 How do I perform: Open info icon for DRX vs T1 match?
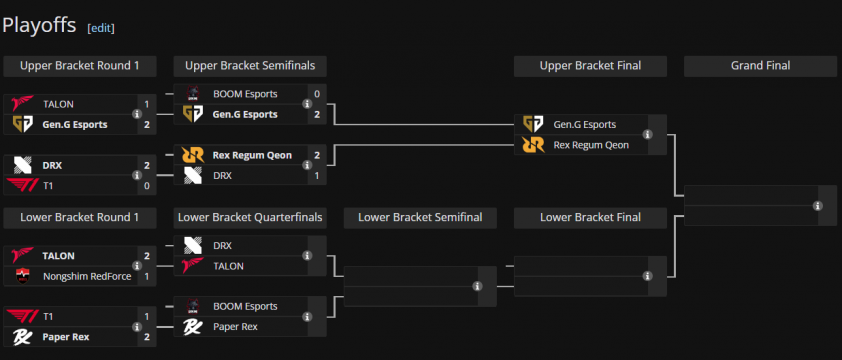coord(136,175)
